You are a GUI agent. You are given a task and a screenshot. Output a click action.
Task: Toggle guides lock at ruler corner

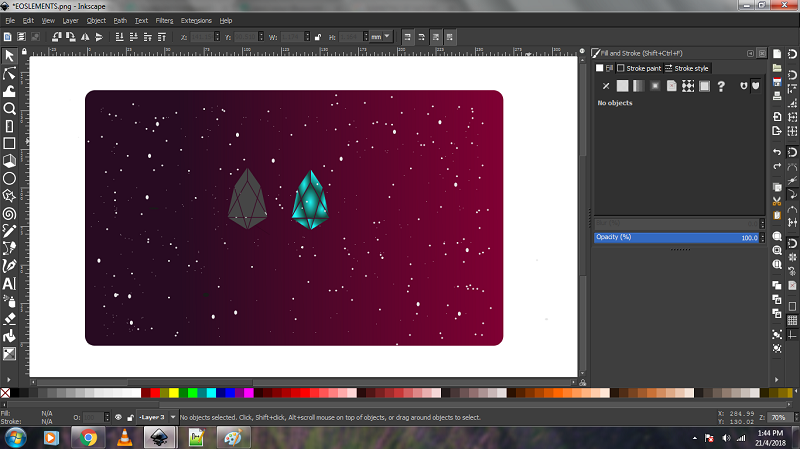click(24, 52)
